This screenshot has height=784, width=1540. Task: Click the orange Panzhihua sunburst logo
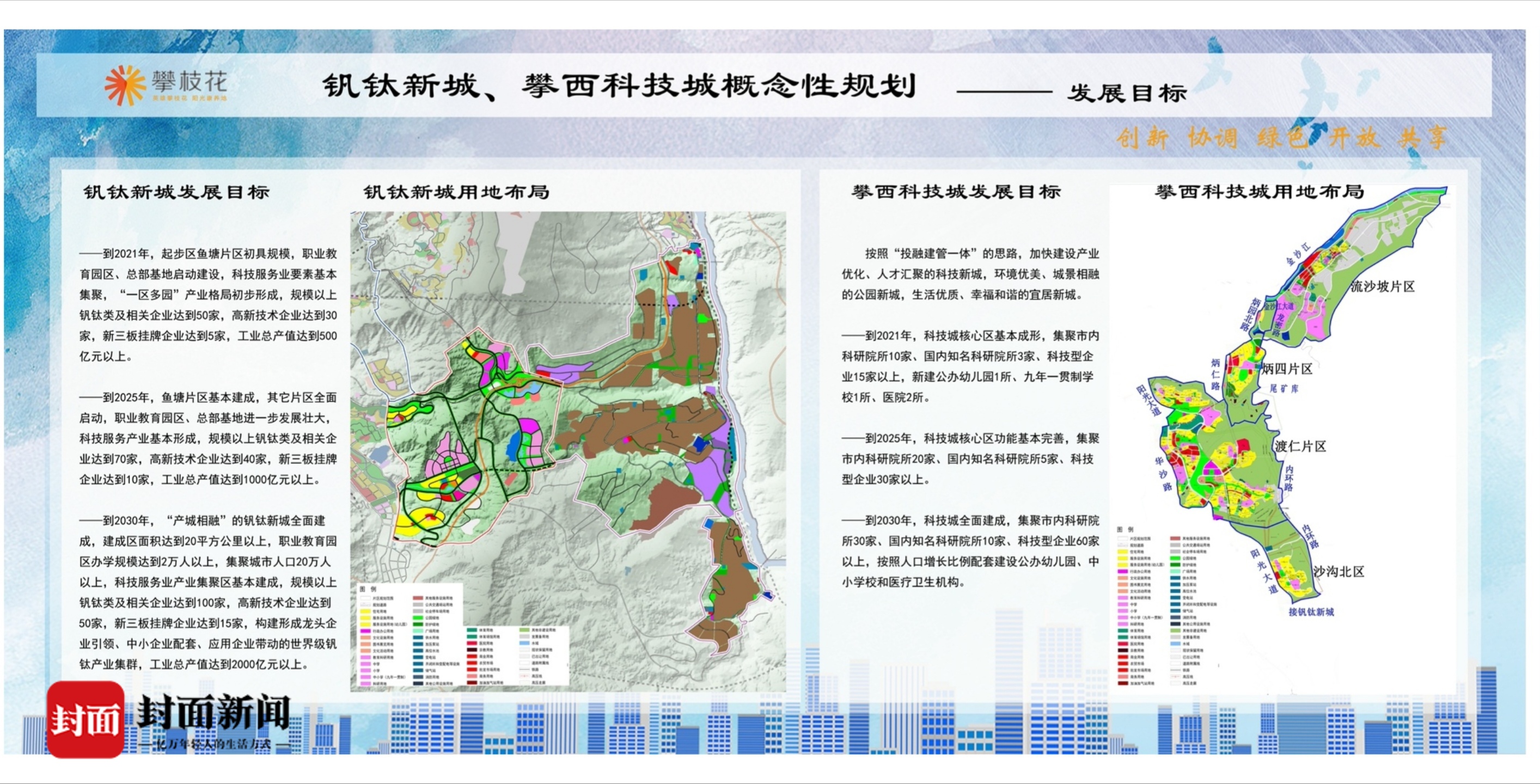[x=125, y=85]
